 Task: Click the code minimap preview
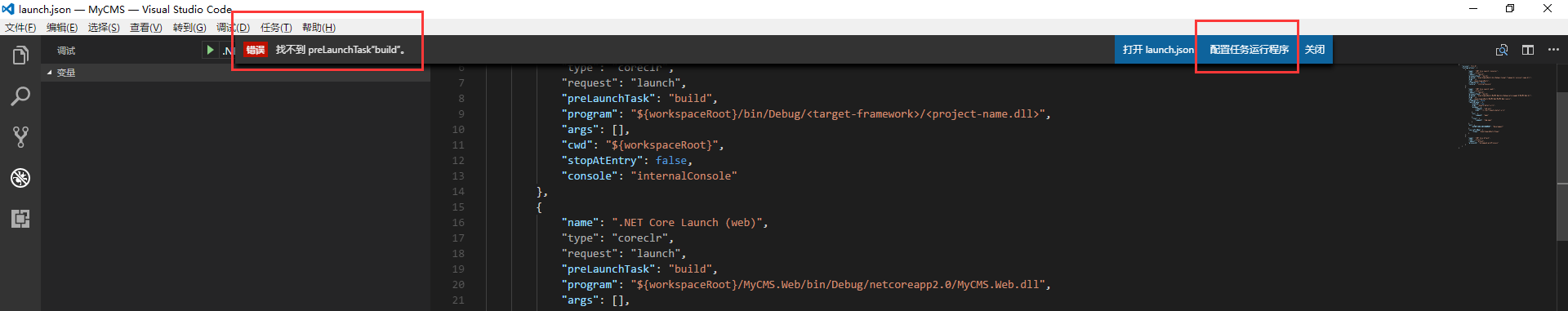pos(1494,106)
